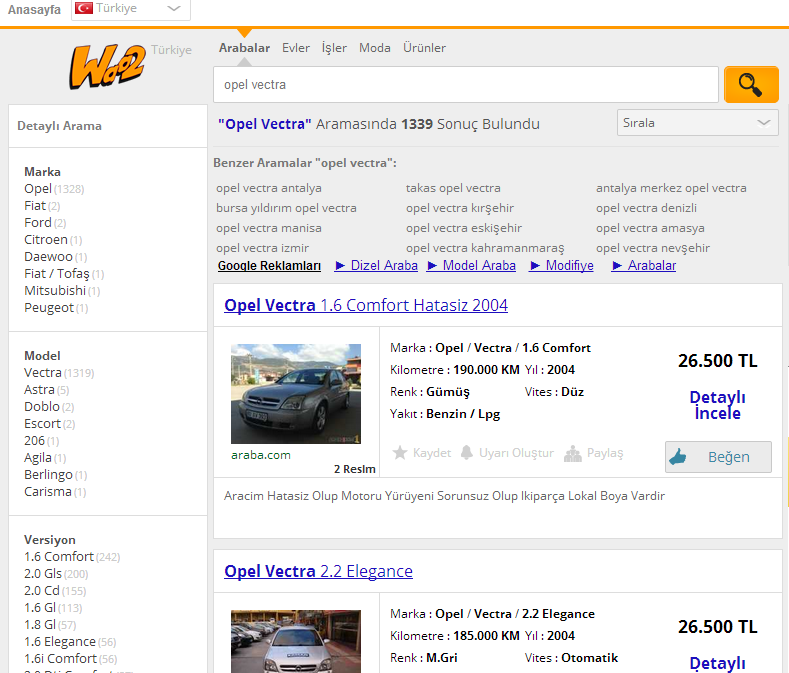Image resolution: width=789 pixels, height=673 pixels.
Task: Switch to the Evler tab
Action: tap(296, 48)
